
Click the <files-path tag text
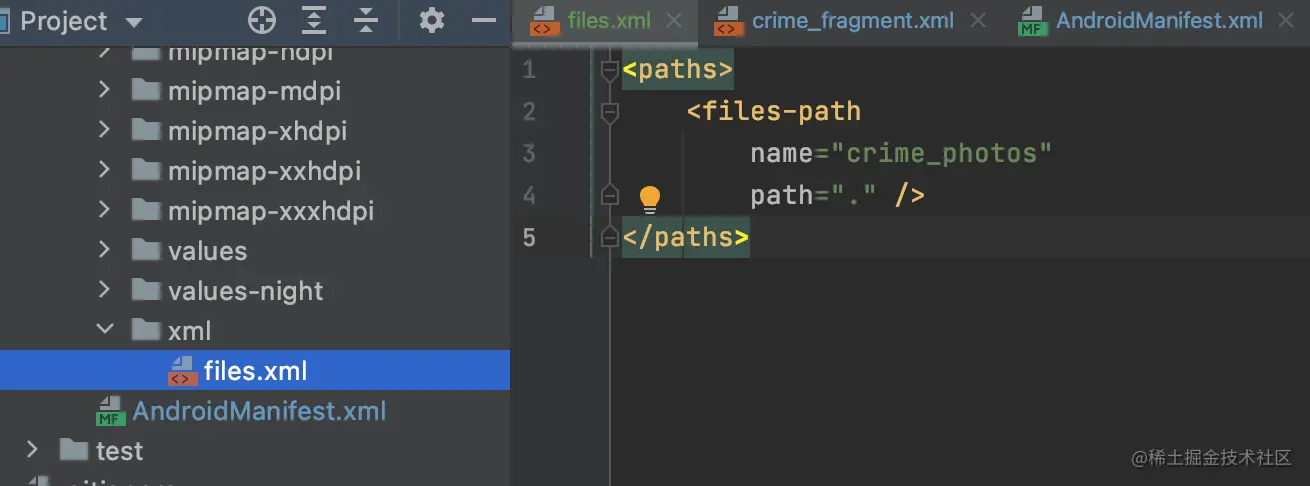(774, 111)
